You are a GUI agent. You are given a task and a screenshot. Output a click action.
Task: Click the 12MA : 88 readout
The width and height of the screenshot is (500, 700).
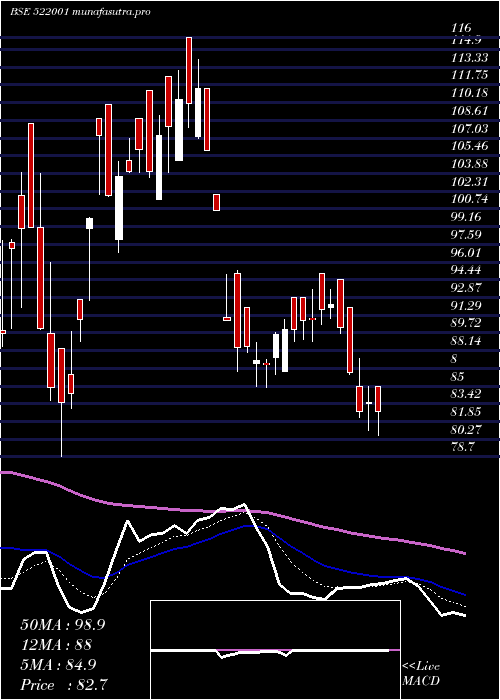pyautogui.click(x=56, y=645)
